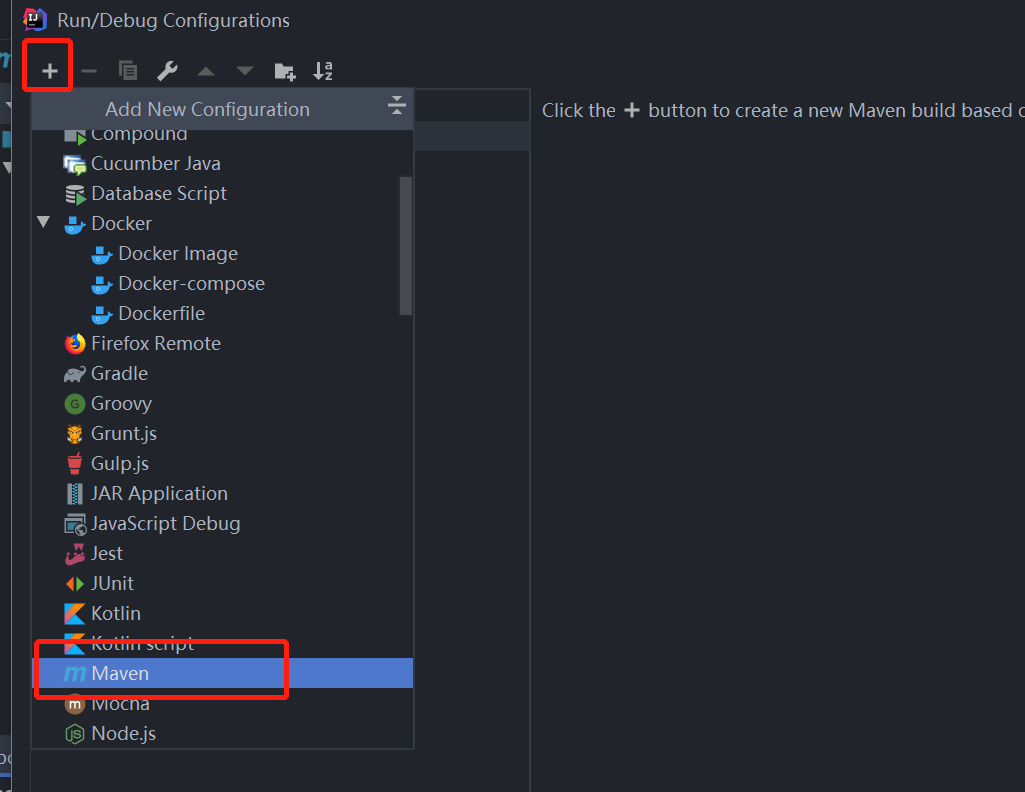Click the Add New Configuration plus button

(x=50, y=71)
